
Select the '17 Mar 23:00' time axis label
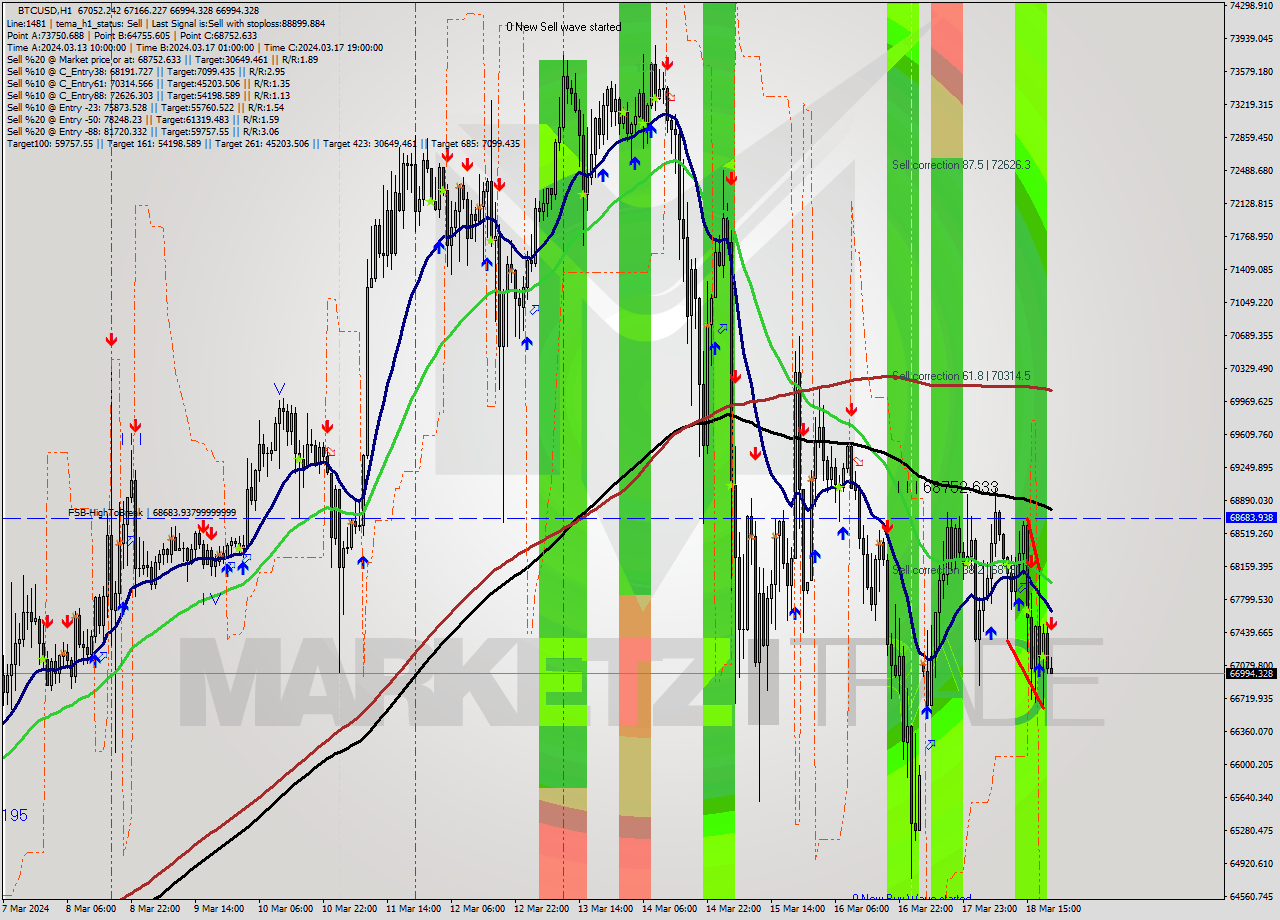point(989,909)
